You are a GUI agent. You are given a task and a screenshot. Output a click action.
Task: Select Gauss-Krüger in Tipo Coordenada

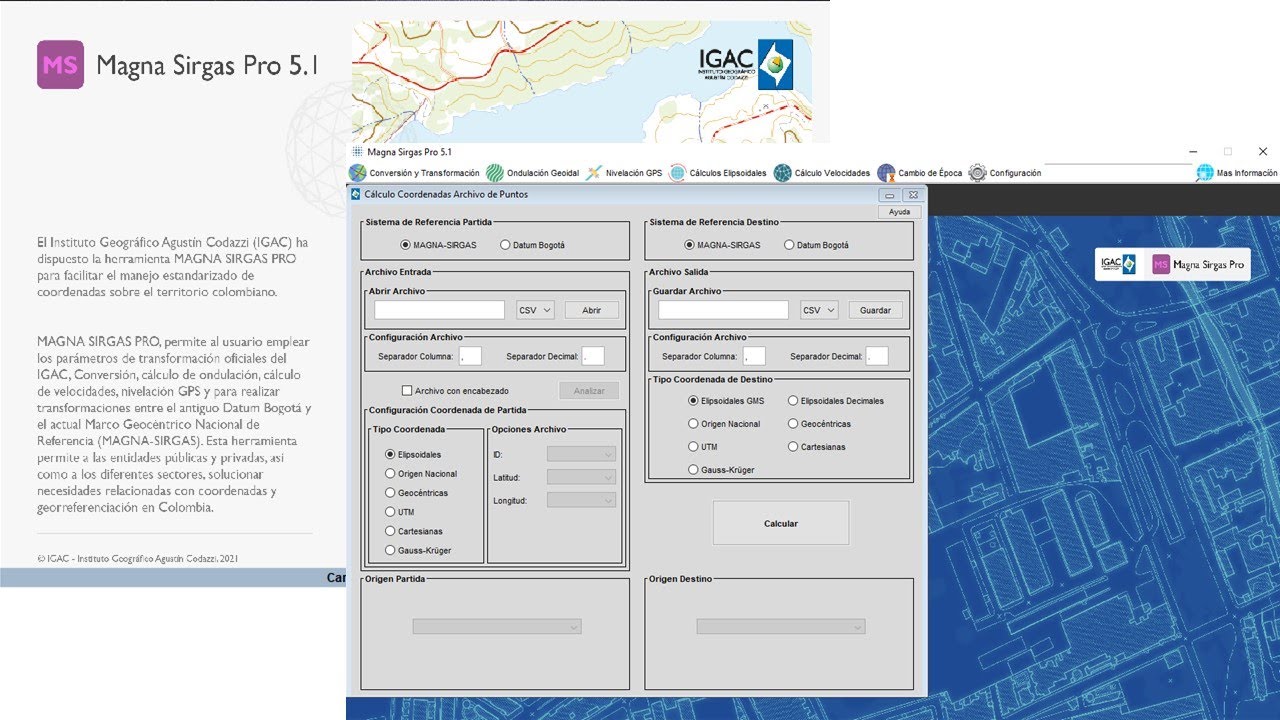click(x=391, y=550)
